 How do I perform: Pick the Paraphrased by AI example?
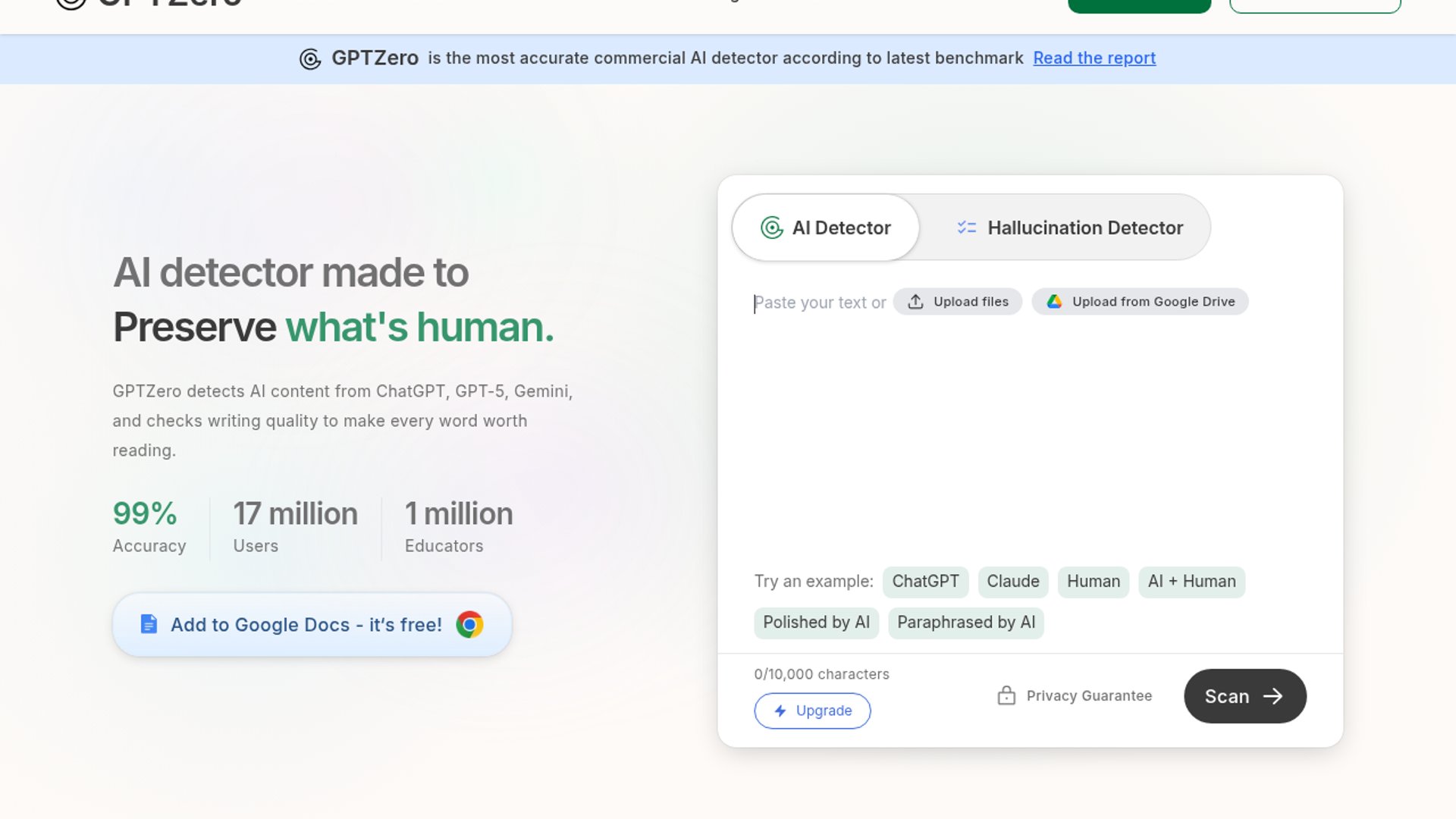pyautogui.click(x=965, y=623)
